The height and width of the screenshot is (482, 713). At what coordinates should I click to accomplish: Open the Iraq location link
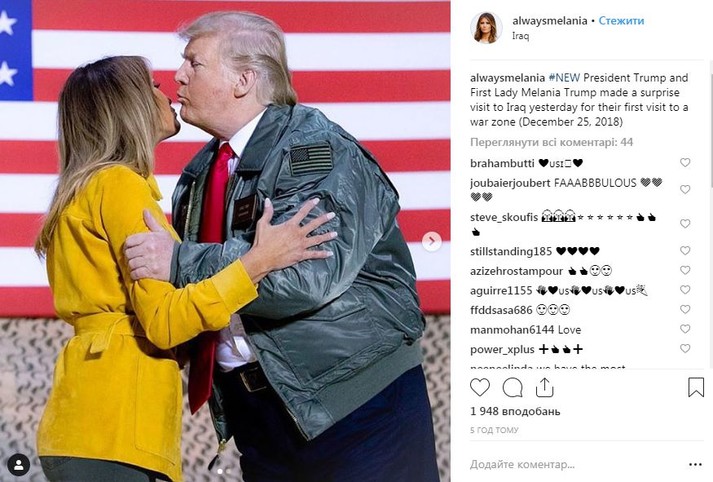(520, 36)
